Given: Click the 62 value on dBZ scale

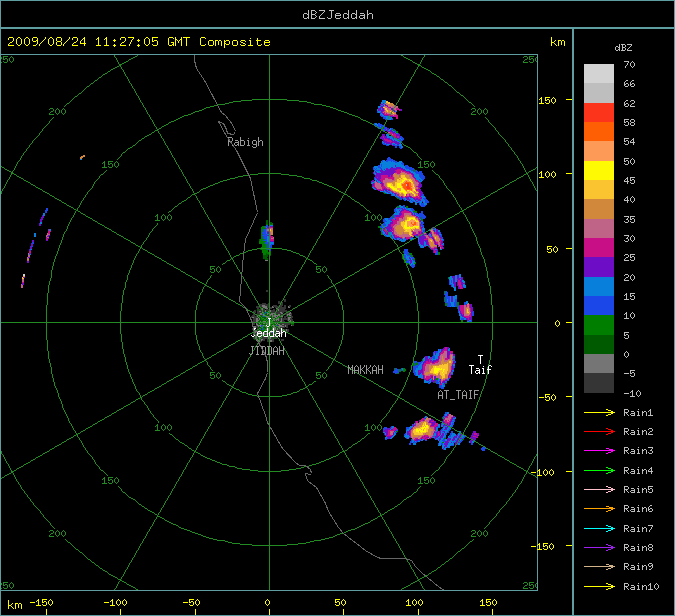Looking at the screenshot, I should 629,103.
